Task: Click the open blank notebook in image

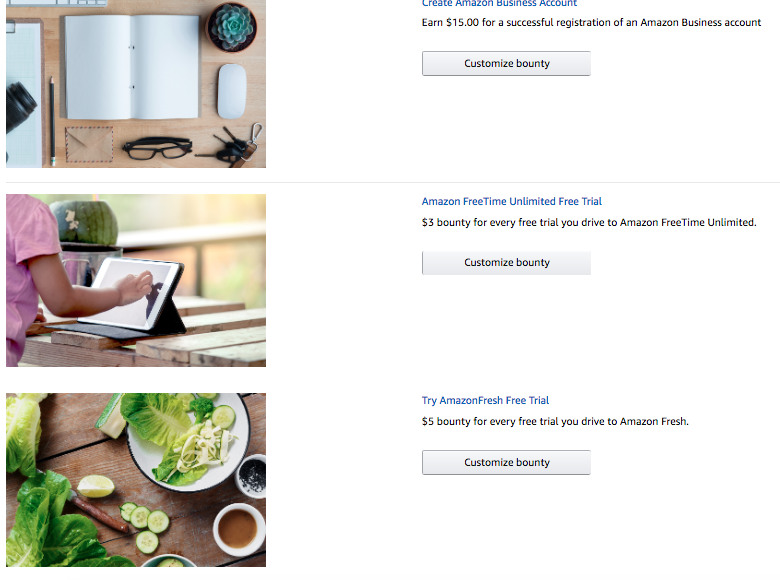Action: pos(131,67)
